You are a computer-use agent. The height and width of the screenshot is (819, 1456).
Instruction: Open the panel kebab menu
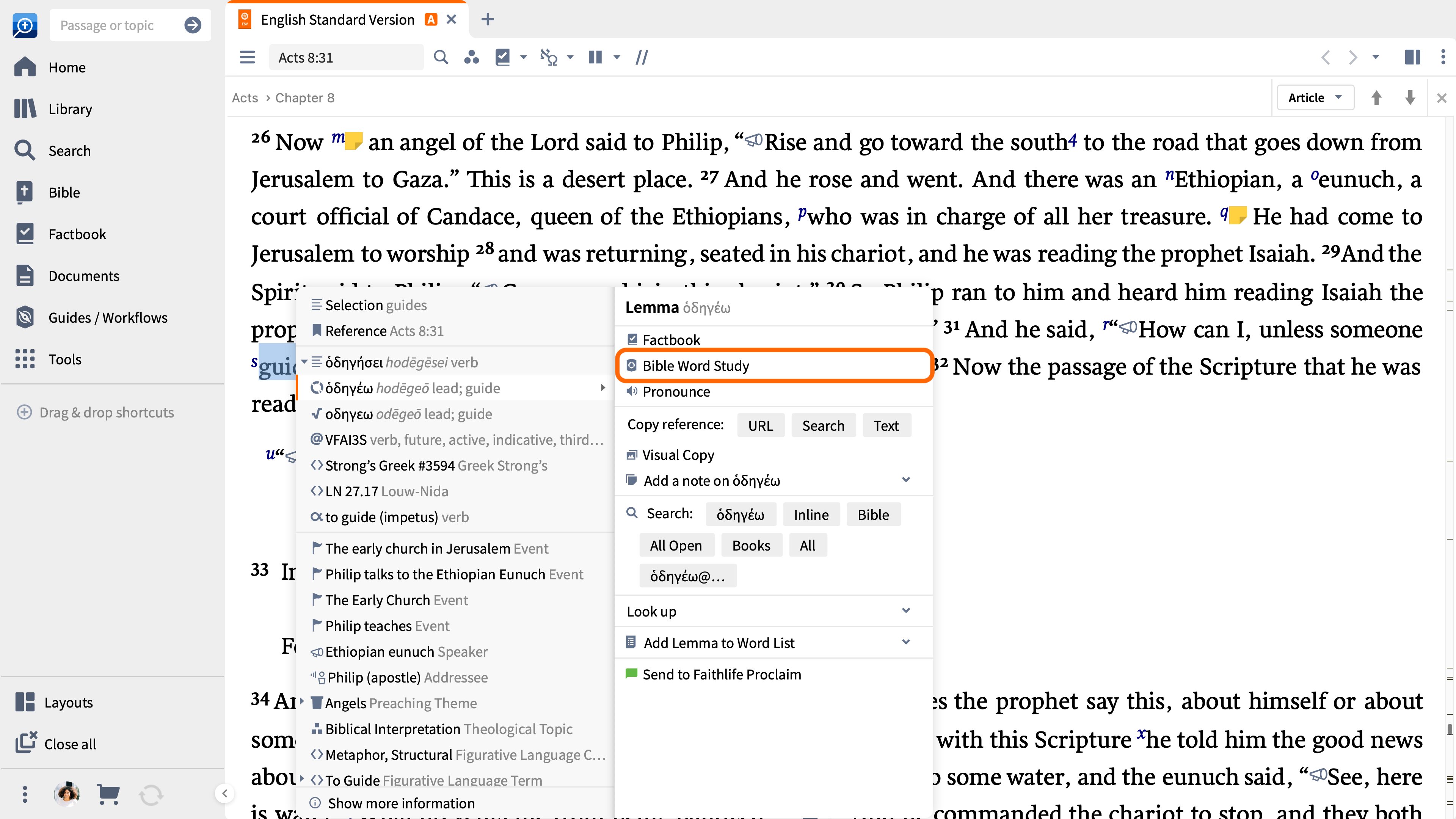tap(1443, 57)
